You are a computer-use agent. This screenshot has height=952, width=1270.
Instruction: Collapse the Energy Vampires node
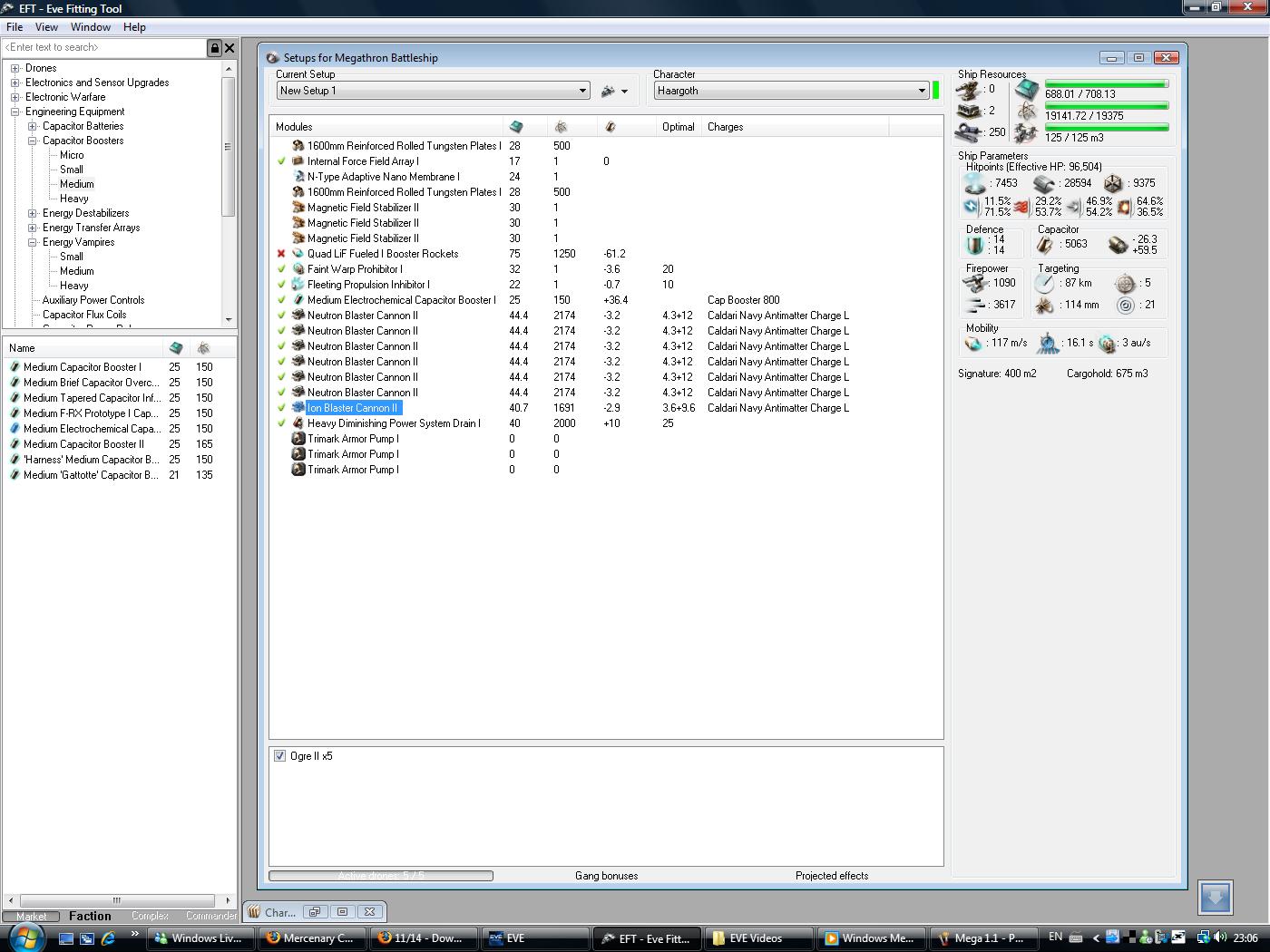pyautogui.click(x=32, y=242)
